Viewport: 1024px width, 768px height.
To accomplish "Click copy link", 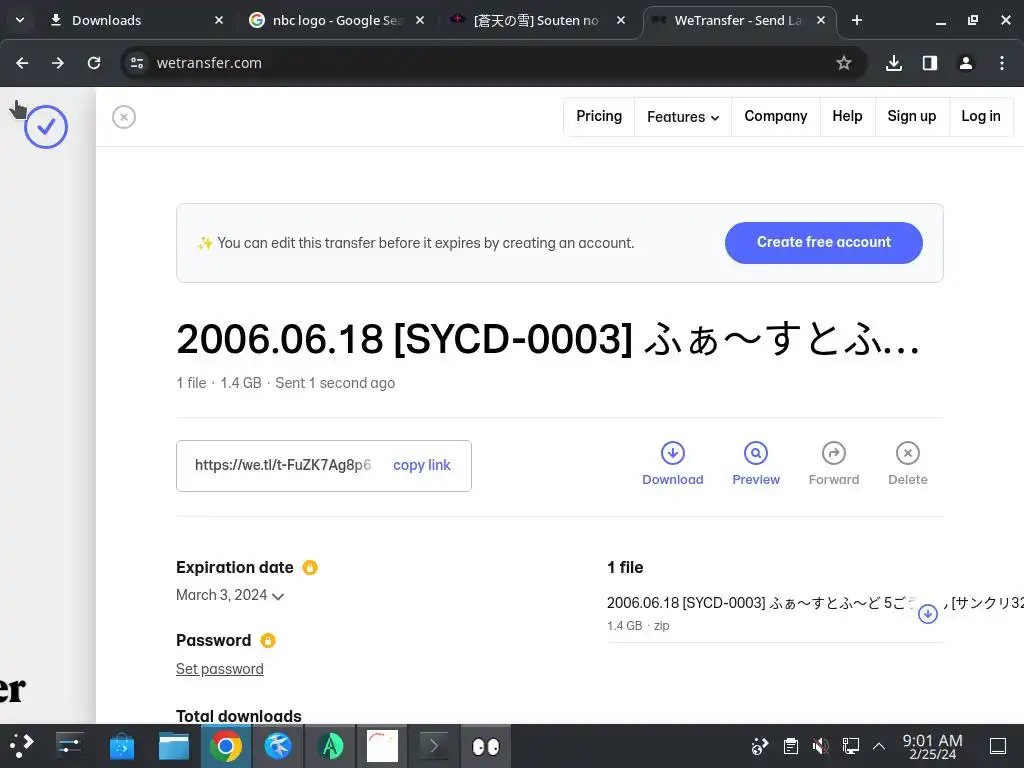I will [x=422, y=465].
